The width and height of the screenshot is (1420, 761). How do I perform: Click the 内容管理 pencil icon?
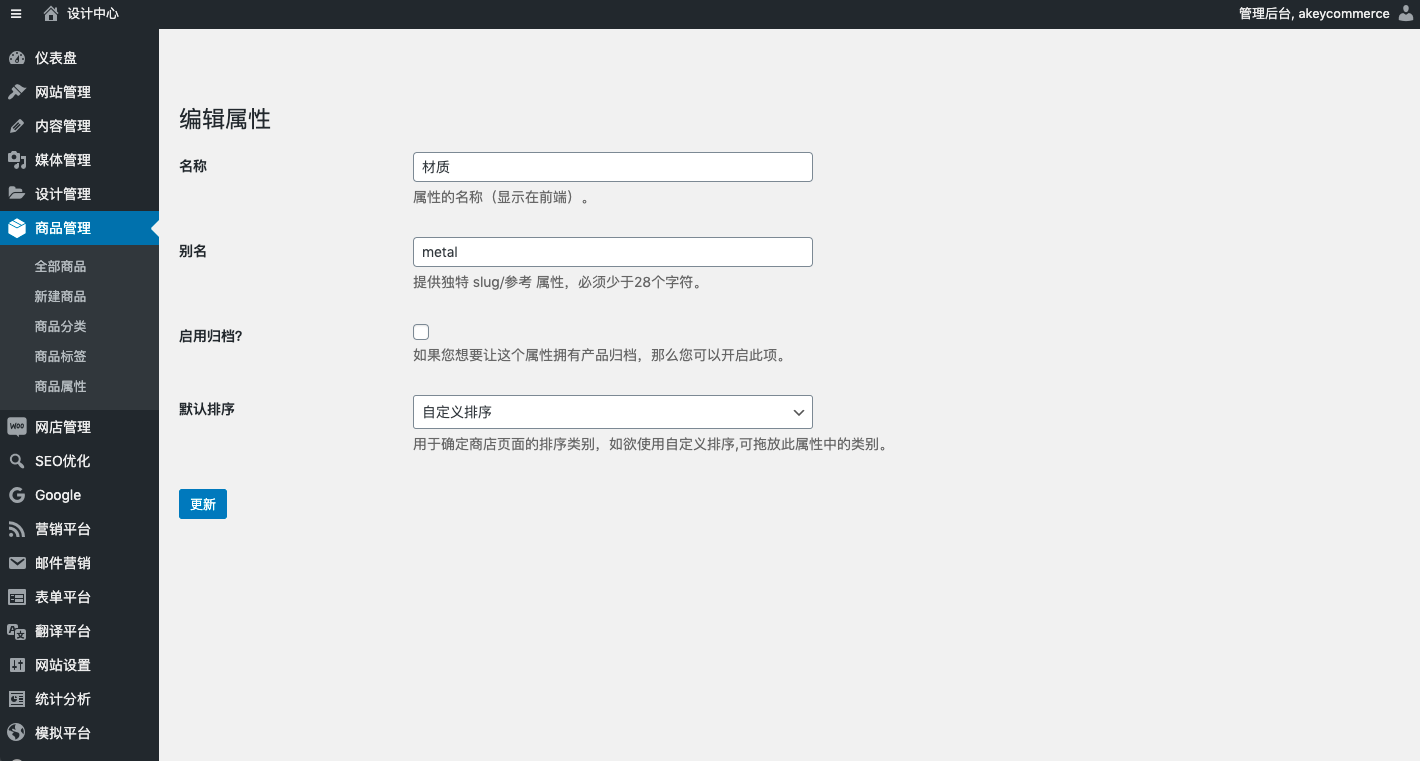click(16, 126)
